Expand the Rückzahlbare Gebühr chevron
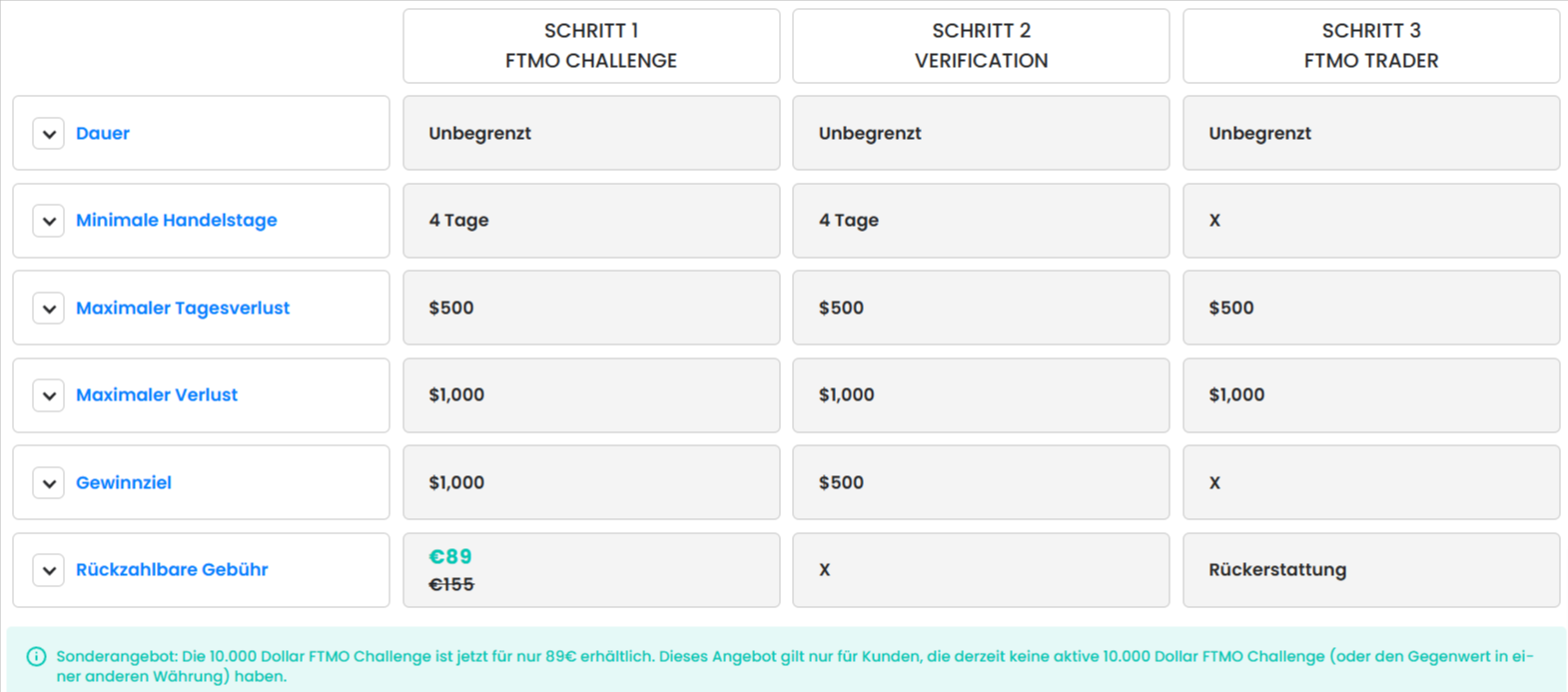 48,570
